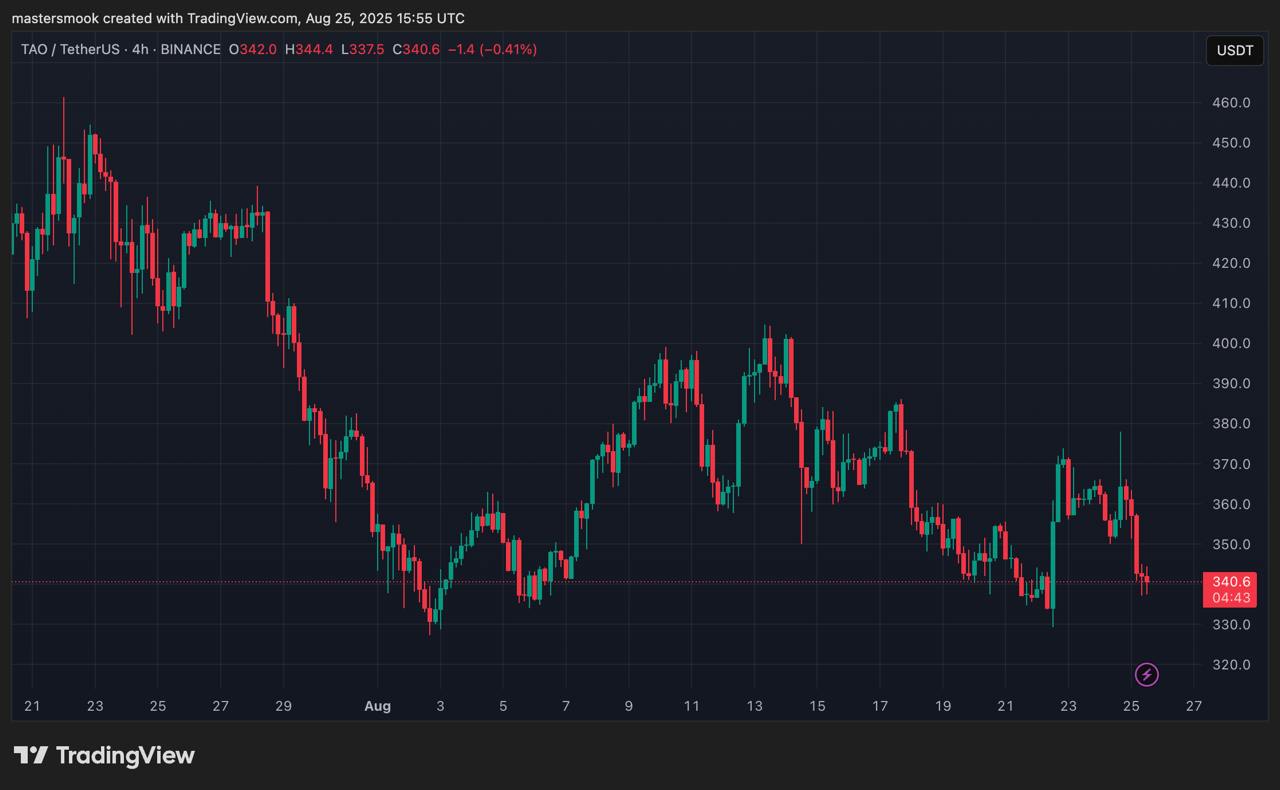Screen dimensions: 1280x790
Task: Click the 320.0 price axis label
Action: point(1231,665)
